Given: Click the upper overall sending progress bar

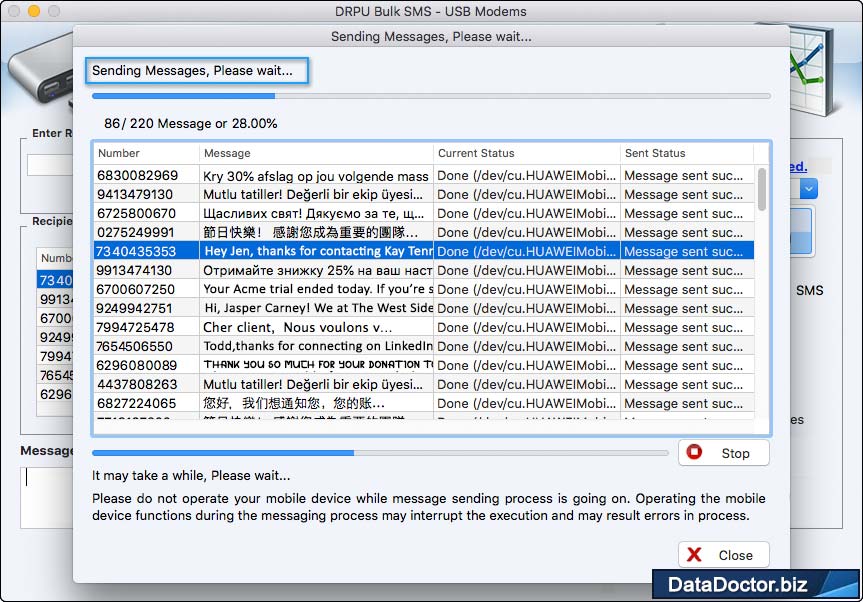Looking at the screenshot, I should pyautogui.click(x=431, y=96).
